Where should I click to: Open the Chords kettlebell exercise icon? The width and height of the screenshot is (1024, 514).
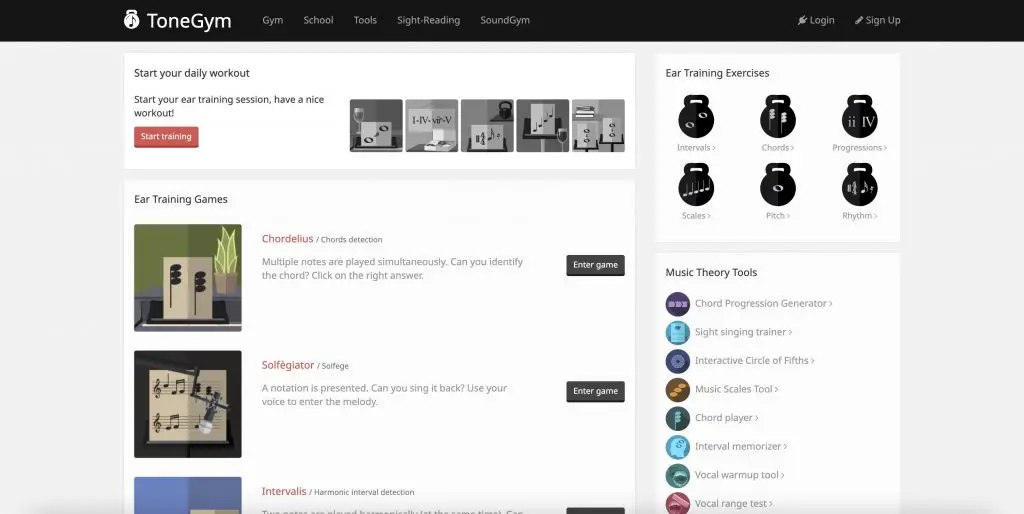[x=778, y=116]
